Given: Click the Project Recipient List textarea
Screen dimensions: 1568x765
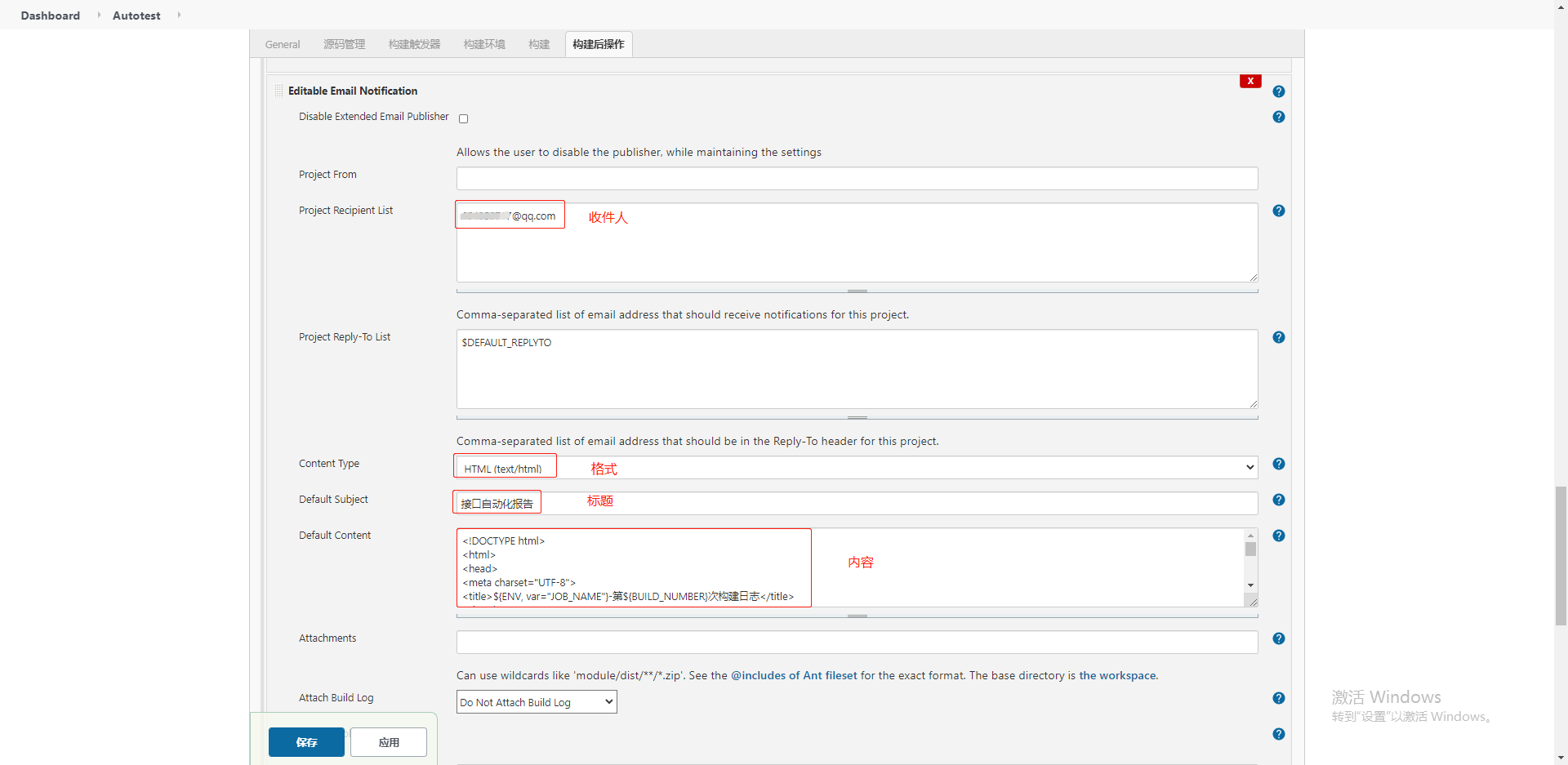Looking at the screenshot, I should coord(857,242).
